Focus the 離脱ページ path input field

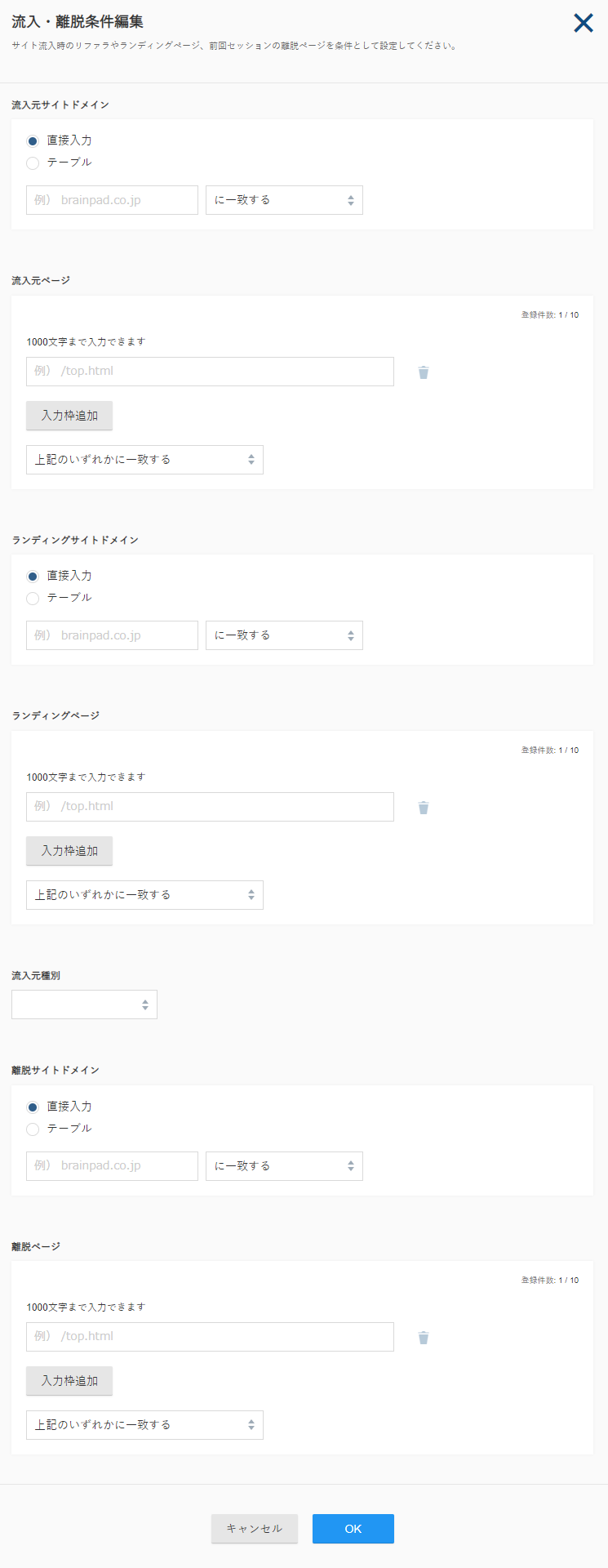(x=210, y=1337)
